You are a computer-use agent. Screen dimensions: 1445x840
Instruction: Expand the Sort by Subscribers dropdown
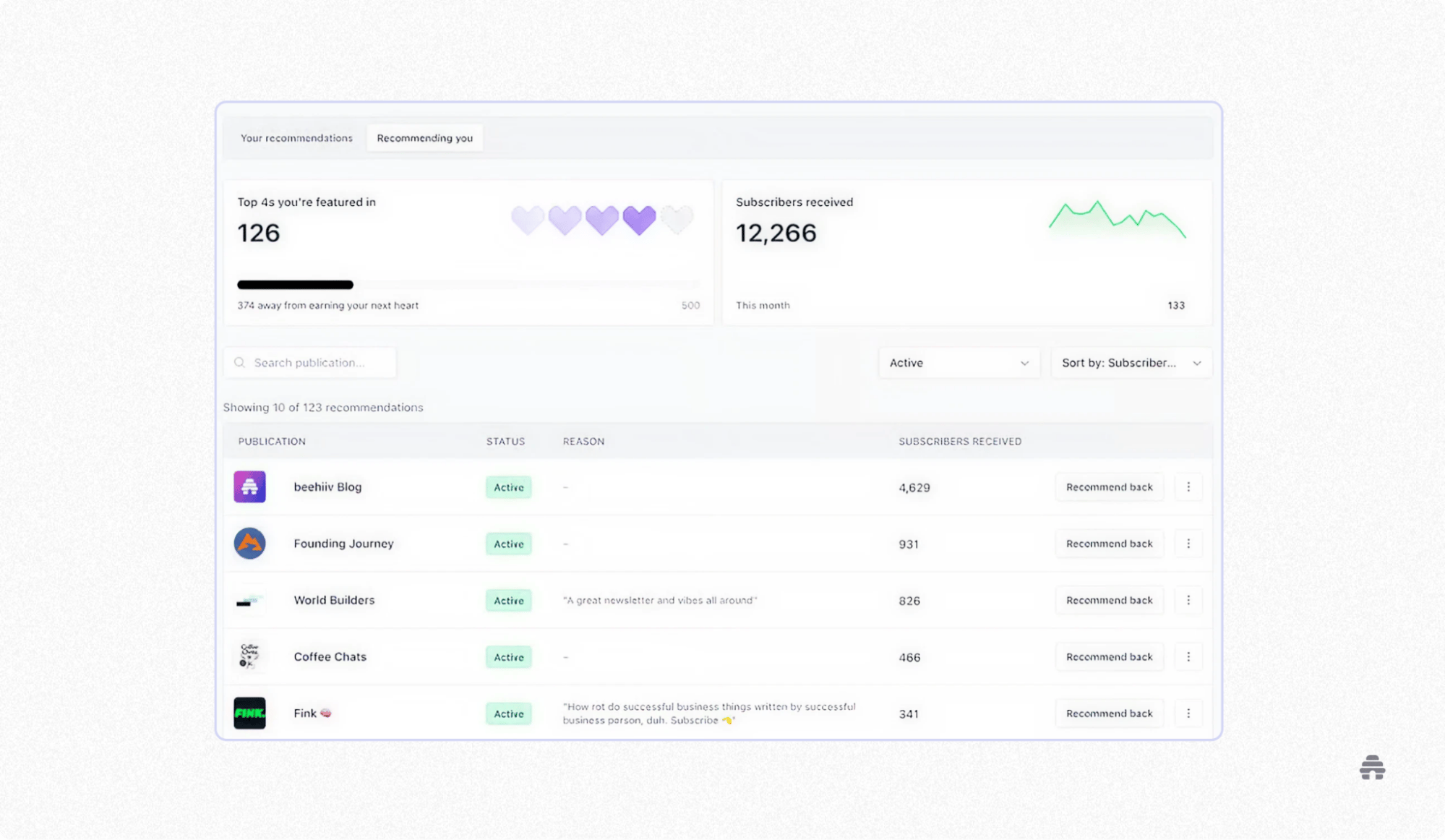[x=1131, y=362]
